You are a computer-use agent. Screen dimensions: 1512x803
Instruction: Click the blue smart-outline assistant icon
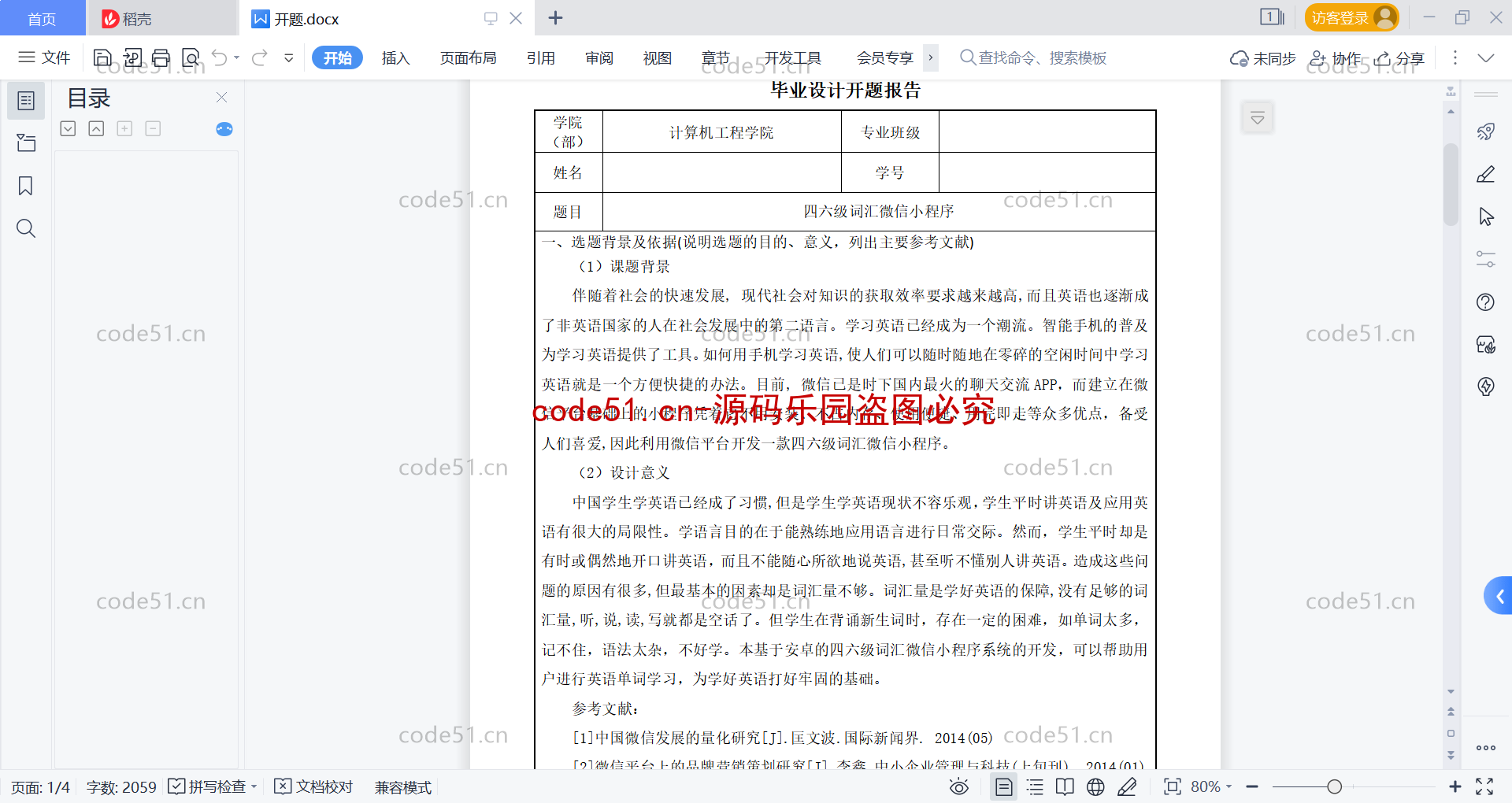point(224,129)
